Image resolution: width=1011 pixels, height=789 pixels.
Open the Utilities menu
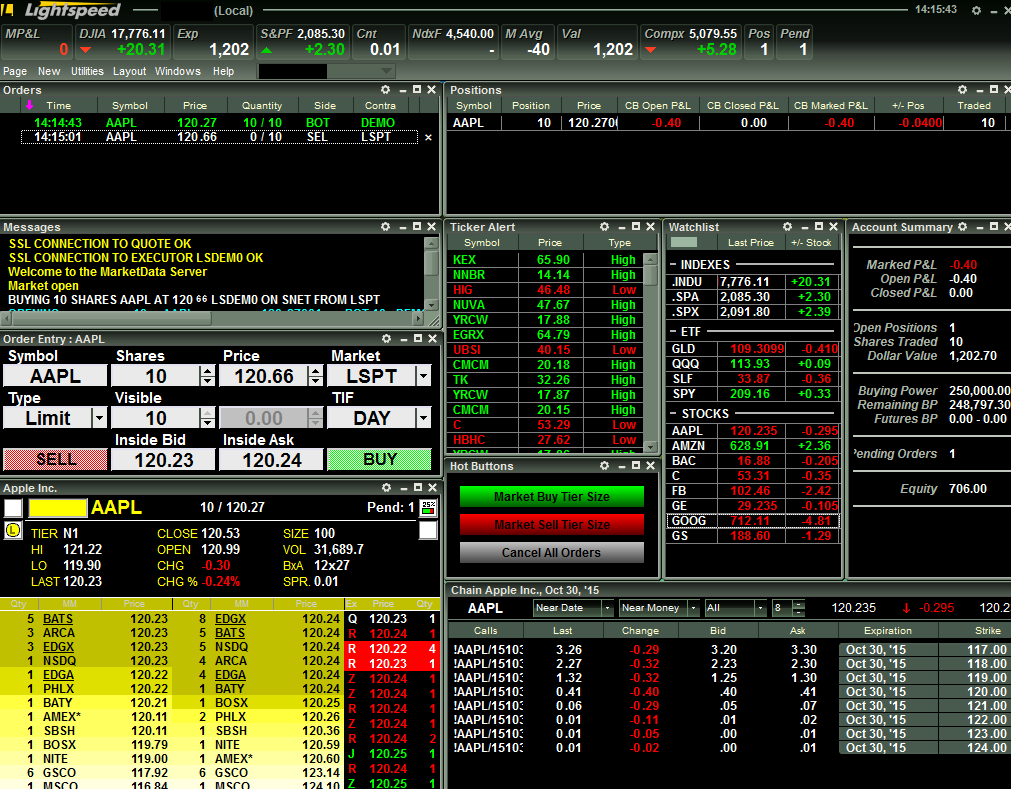pos(87,71)
